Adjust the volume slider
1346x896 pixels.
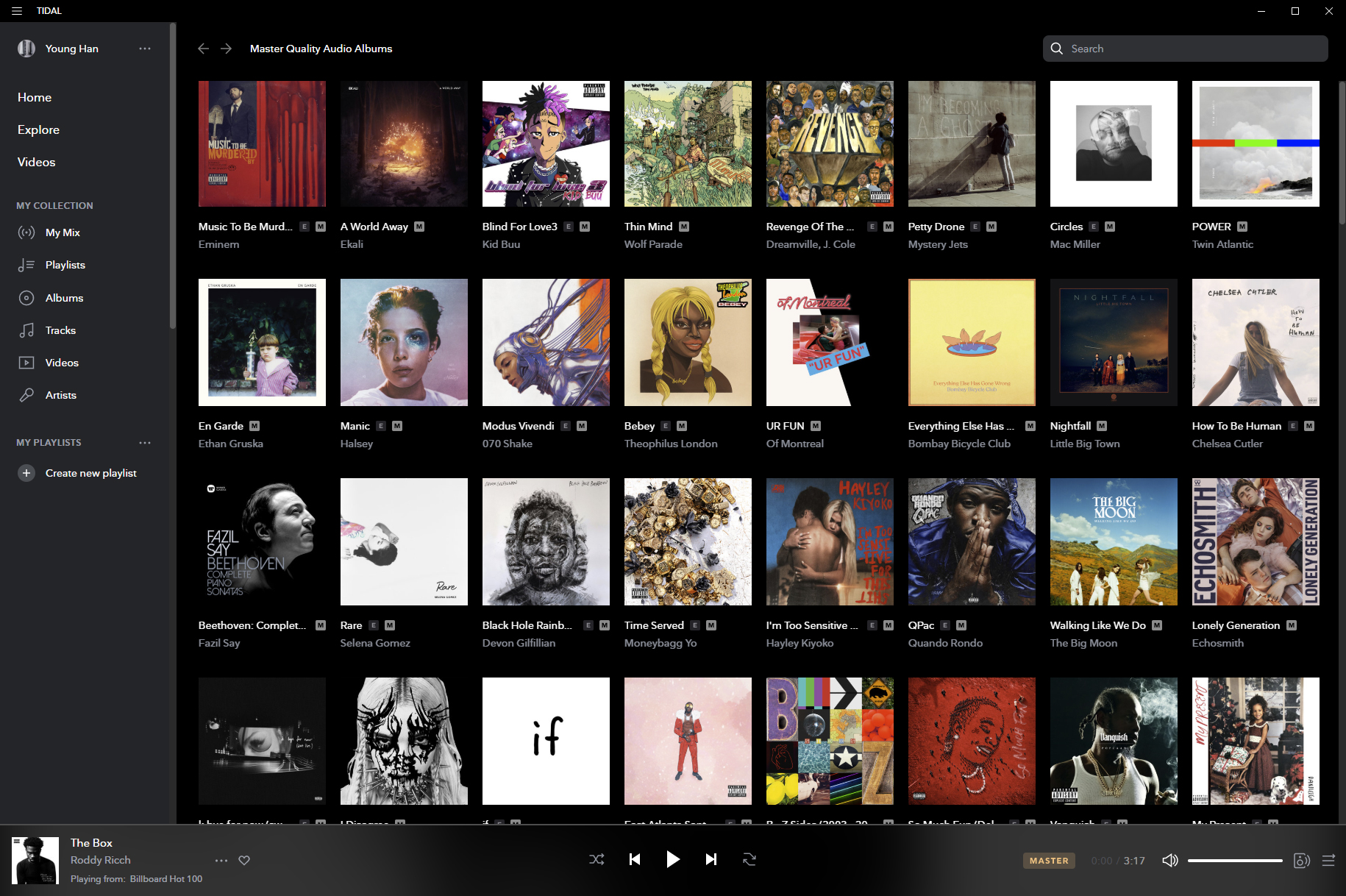1235,861
